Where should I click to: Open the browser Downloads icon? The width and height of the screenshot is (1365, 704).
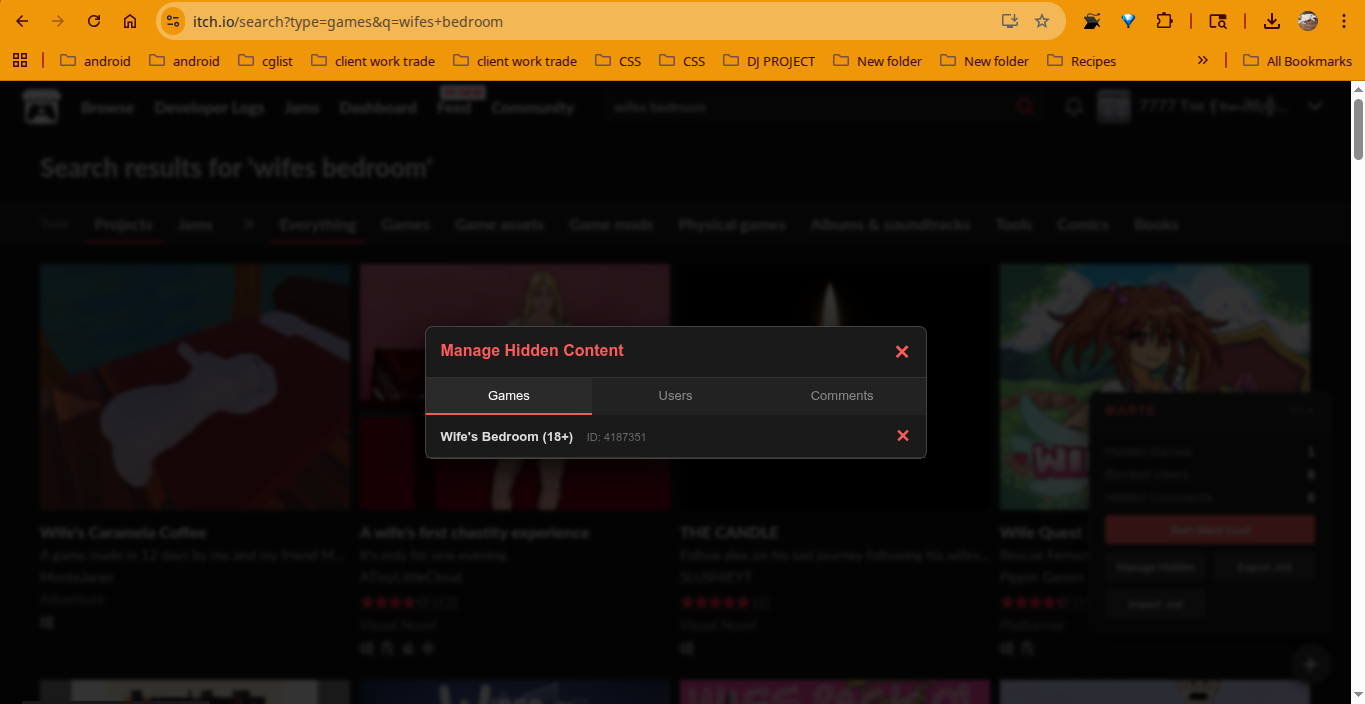[1272, 21]
